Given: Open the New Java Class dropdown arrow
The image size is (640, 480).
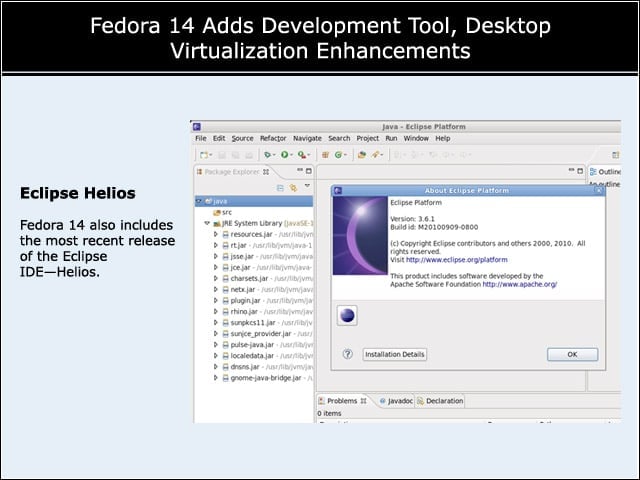Looking at the screenshot, I should pos(345,155).
